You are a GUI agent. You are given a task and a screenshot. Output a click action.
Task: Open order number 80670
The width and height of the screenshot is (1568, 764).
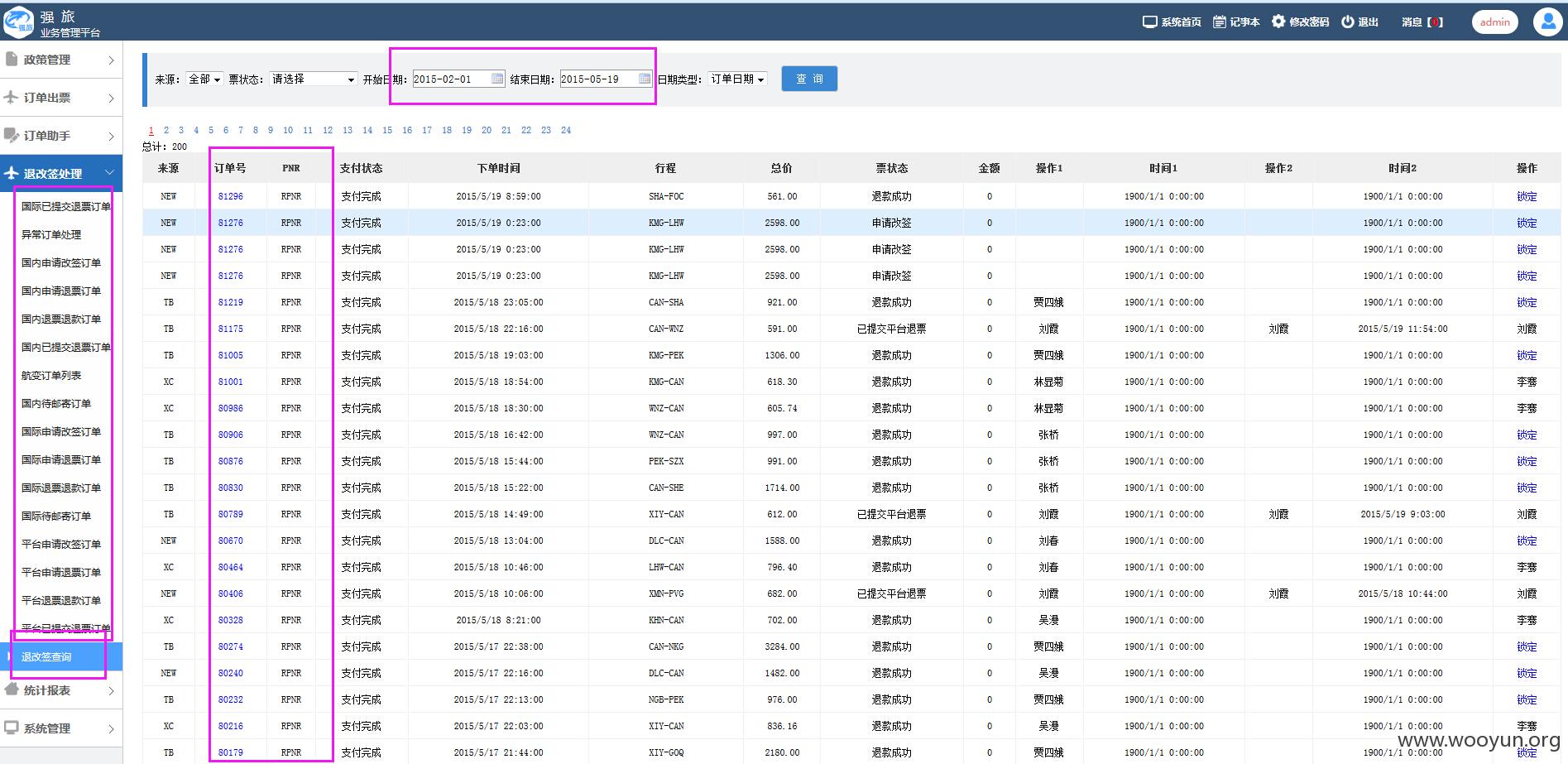pyautogui.click(x=231, y=541)
